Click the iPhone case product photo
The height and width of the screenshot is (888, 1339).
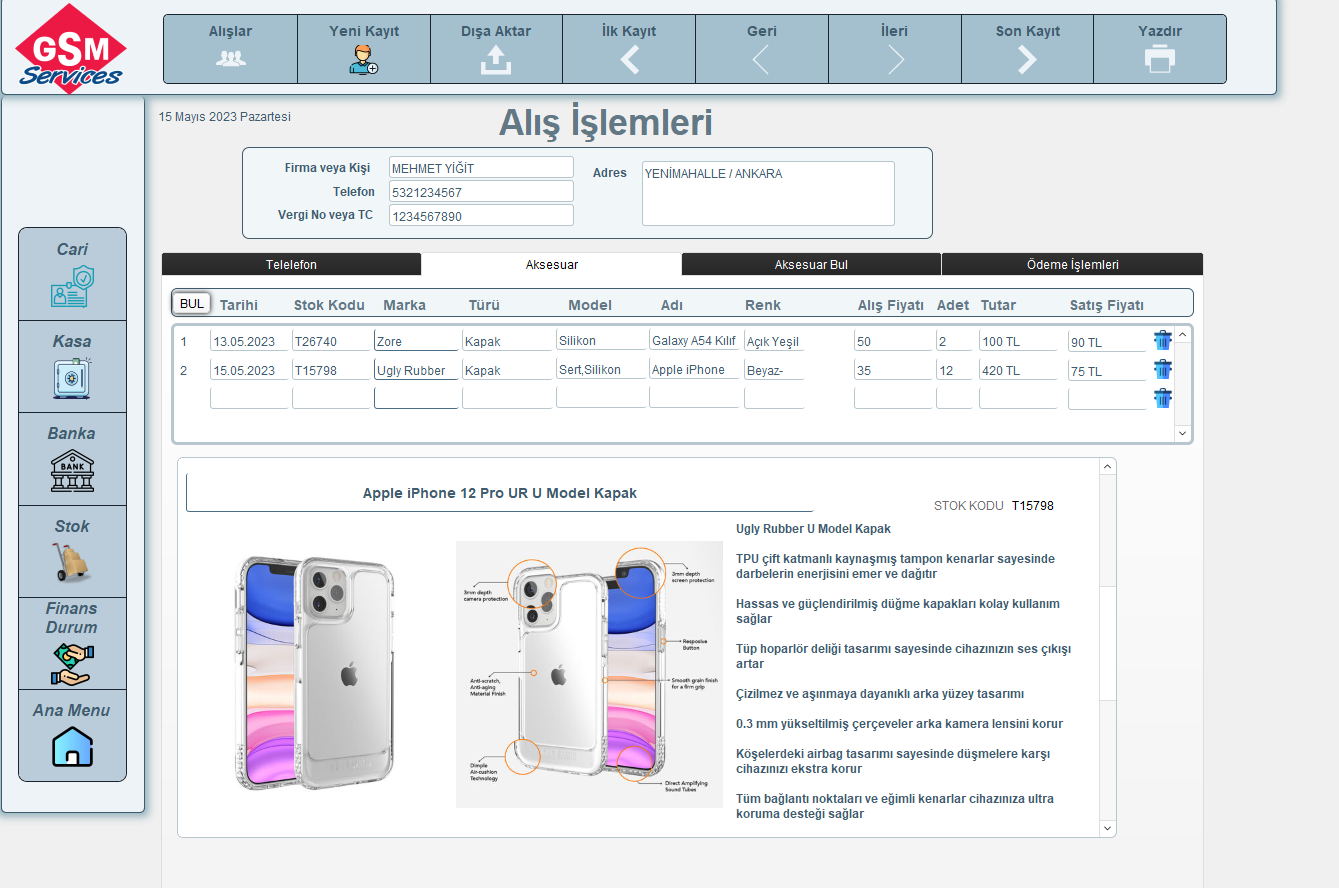(317, 675)
